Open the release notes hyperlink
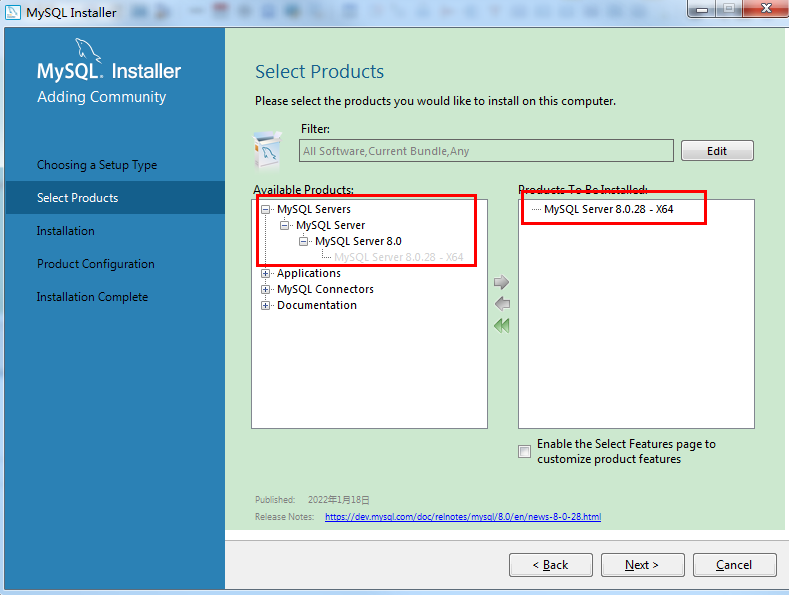 (x=463, y=516)
